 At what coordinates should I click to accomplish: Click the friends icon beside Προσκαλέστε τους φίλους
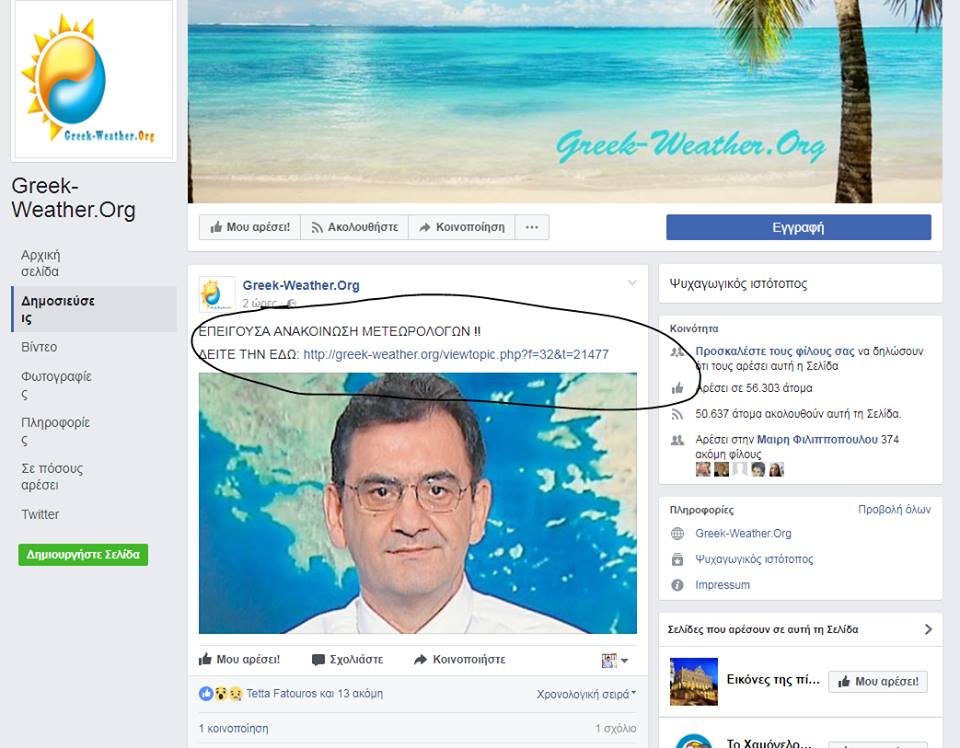click(x=677, y=352)
